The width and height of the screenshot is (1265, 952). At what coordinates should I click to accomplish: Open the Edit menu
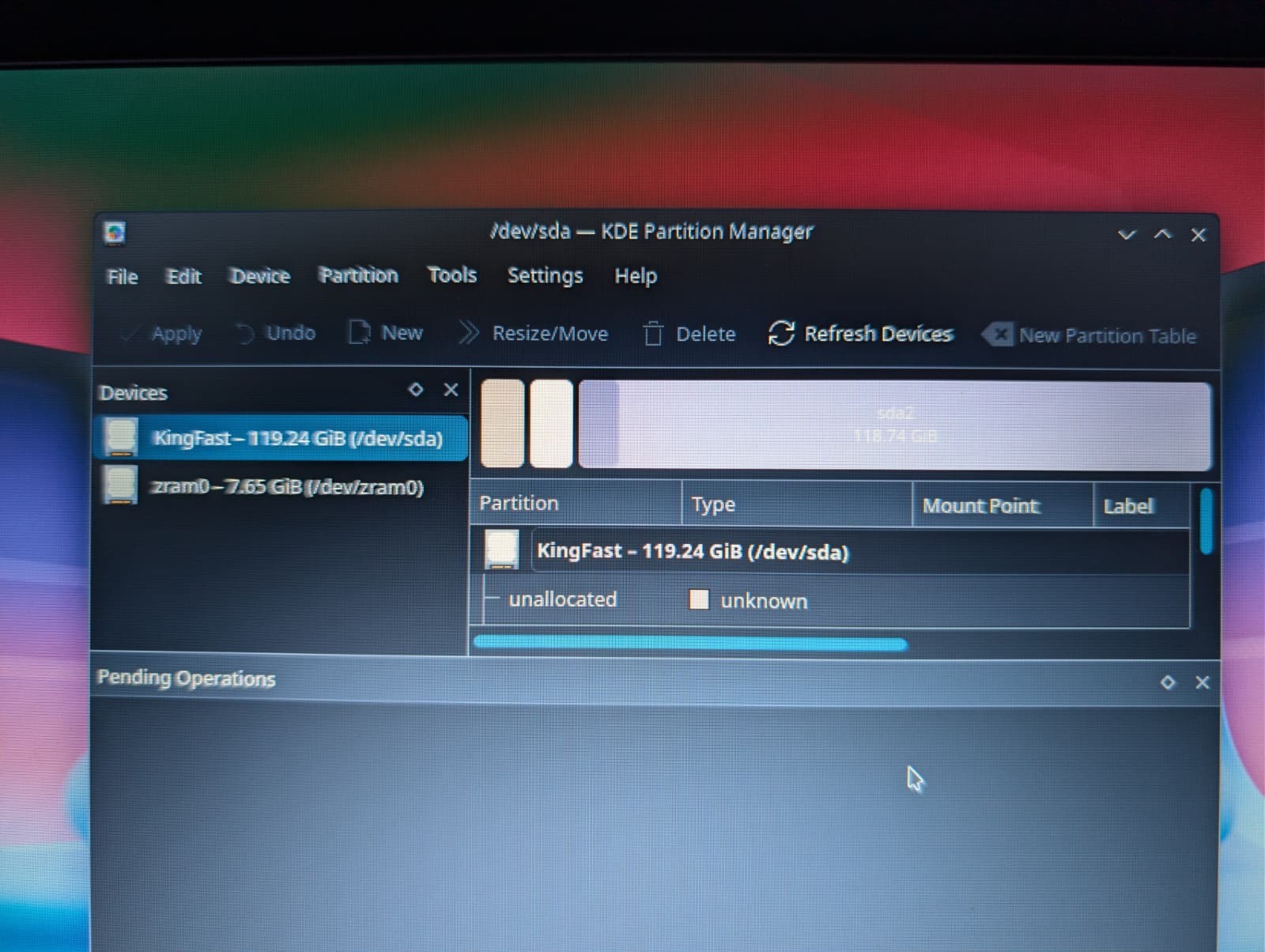click(x=183, y=276)
